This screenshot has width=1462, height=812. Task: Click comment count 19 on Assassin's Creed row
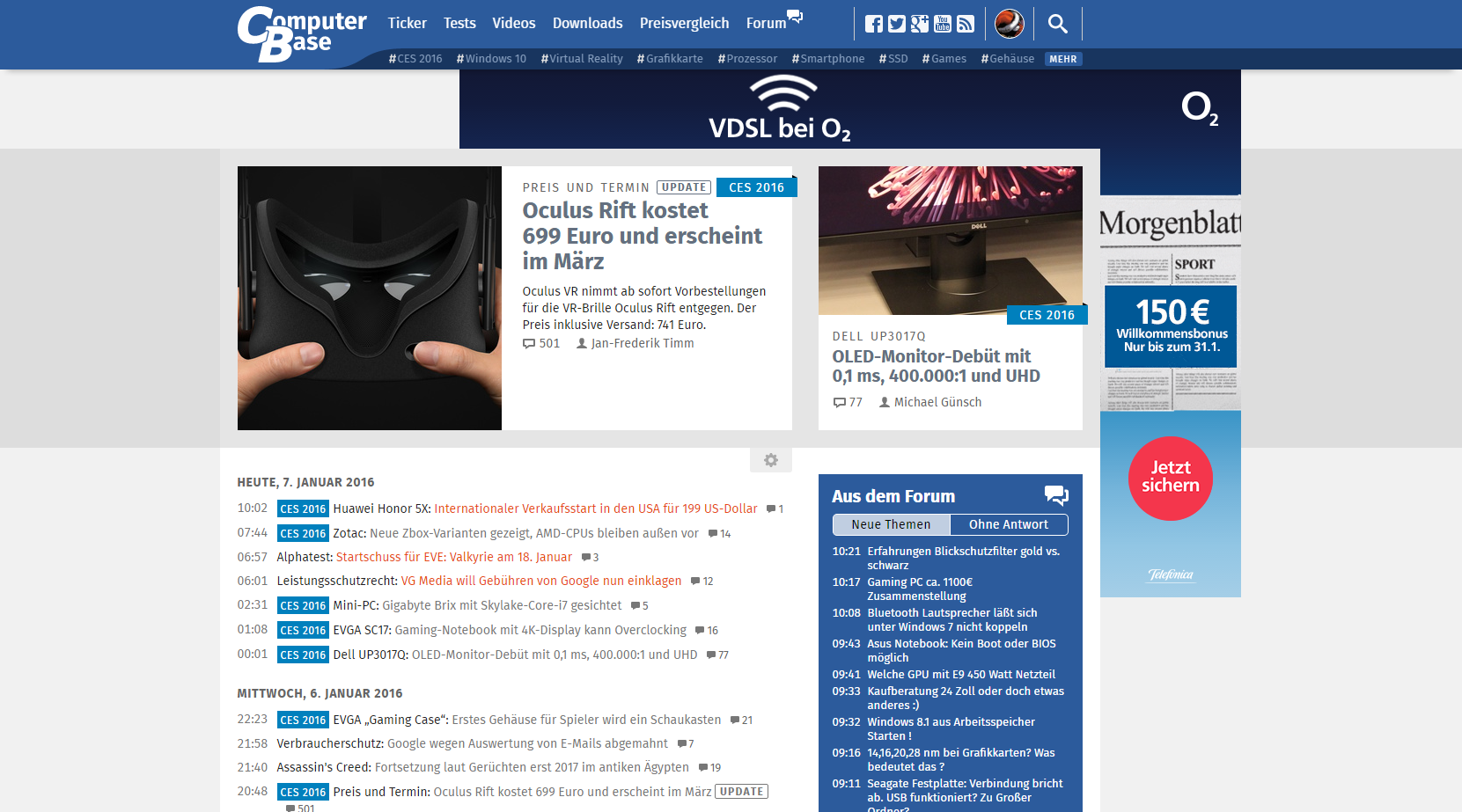point(709,768)
